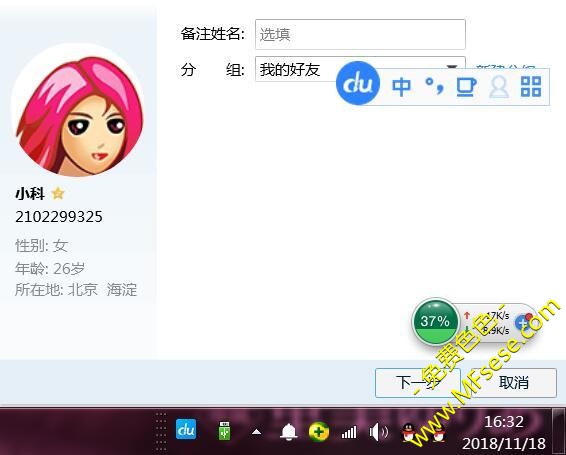Click the 取消 button

click(514, 383)
